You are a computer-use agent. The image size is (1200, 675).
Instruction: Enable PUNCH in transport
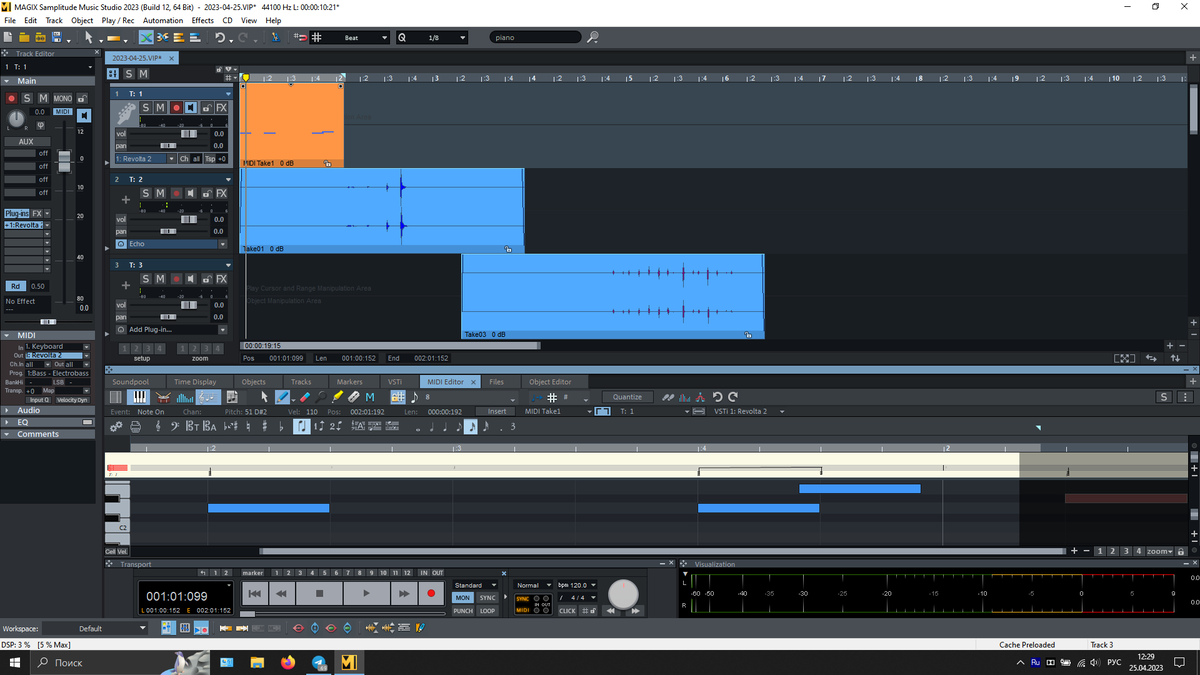coord(463,611)
